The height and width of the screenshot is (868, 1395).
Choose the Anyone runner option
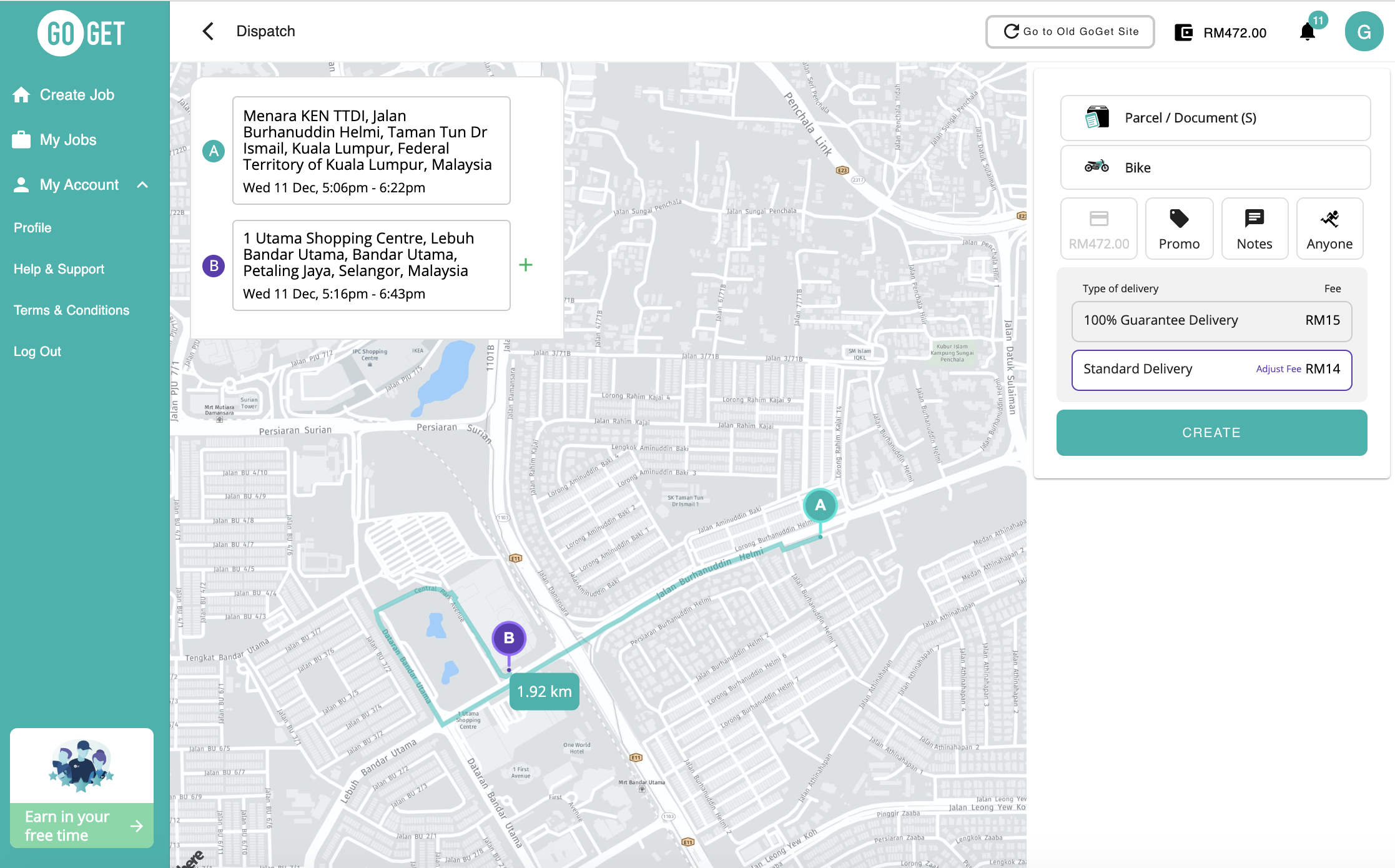point(1329,229)
